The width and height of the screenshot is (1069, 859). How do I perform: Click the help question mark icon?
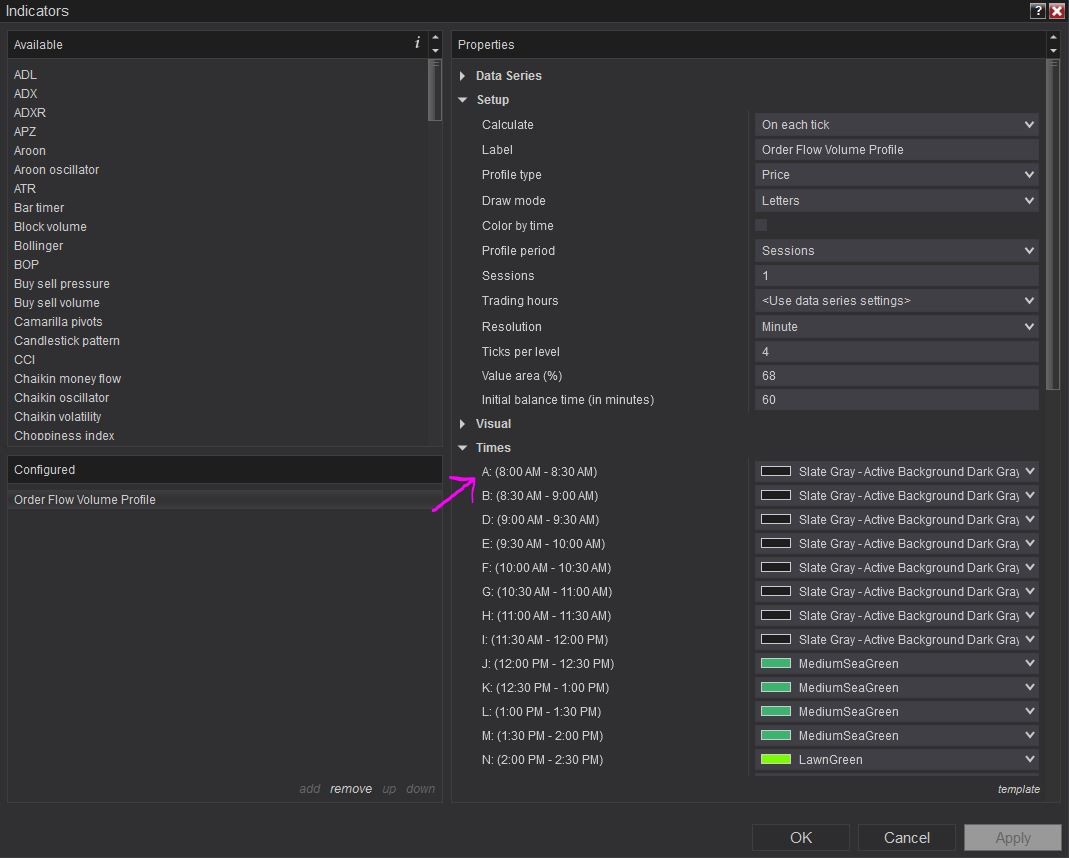tap(1037, 11)
